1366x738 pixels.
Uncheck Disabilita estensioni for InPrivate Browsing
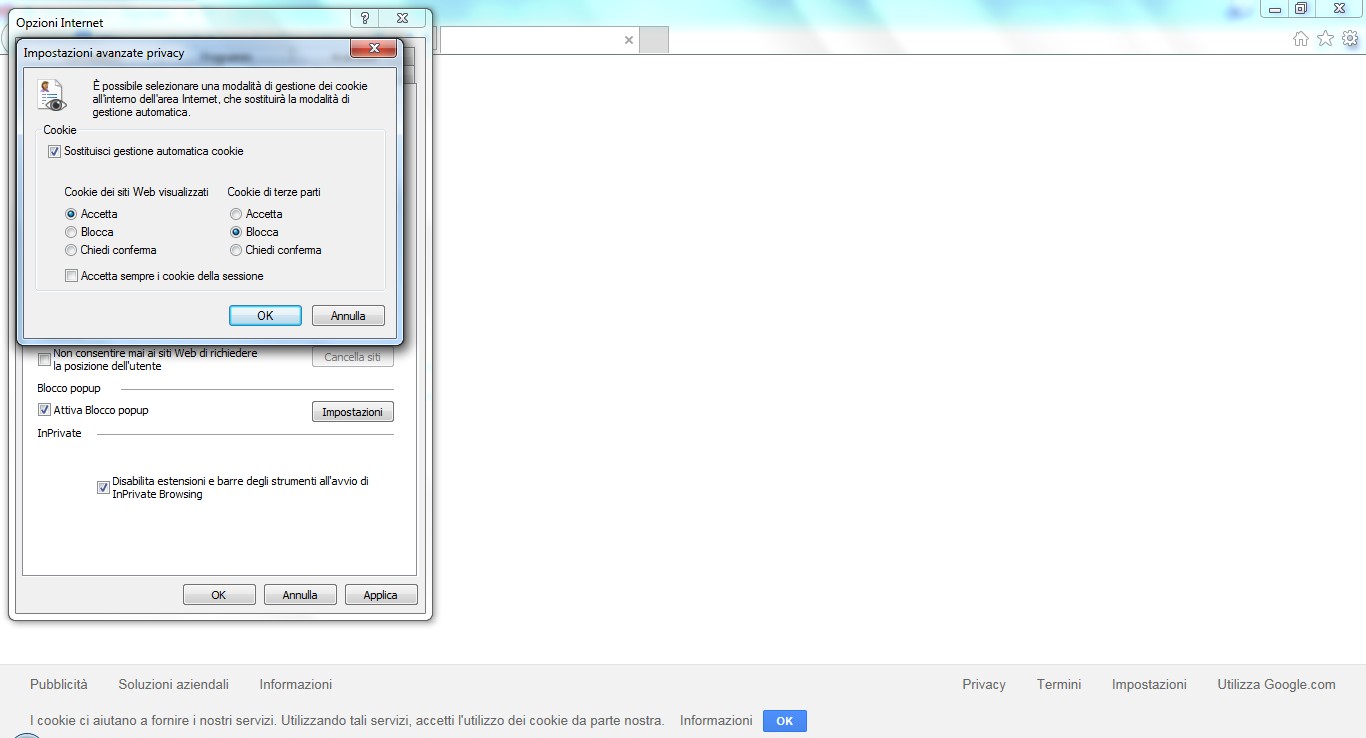[x=103, y=487]
